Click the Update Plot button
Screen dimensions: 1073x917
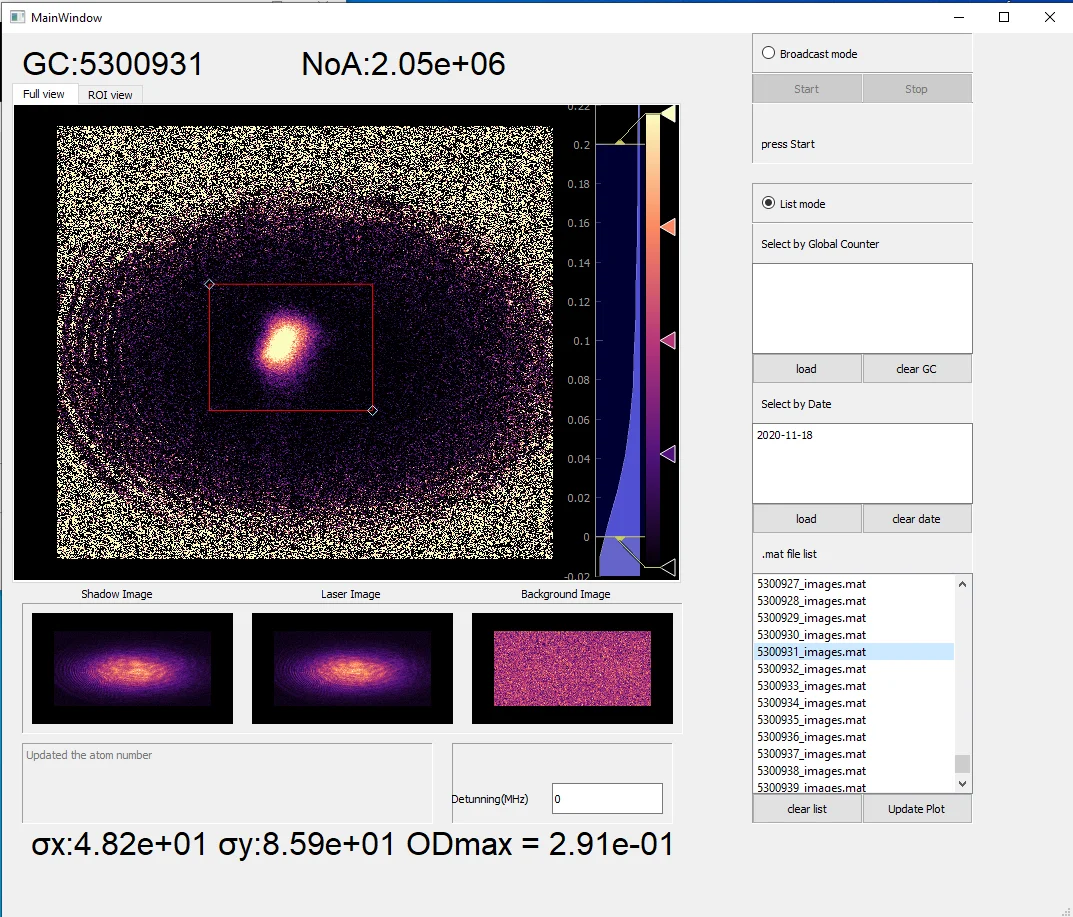coord(917,808)
